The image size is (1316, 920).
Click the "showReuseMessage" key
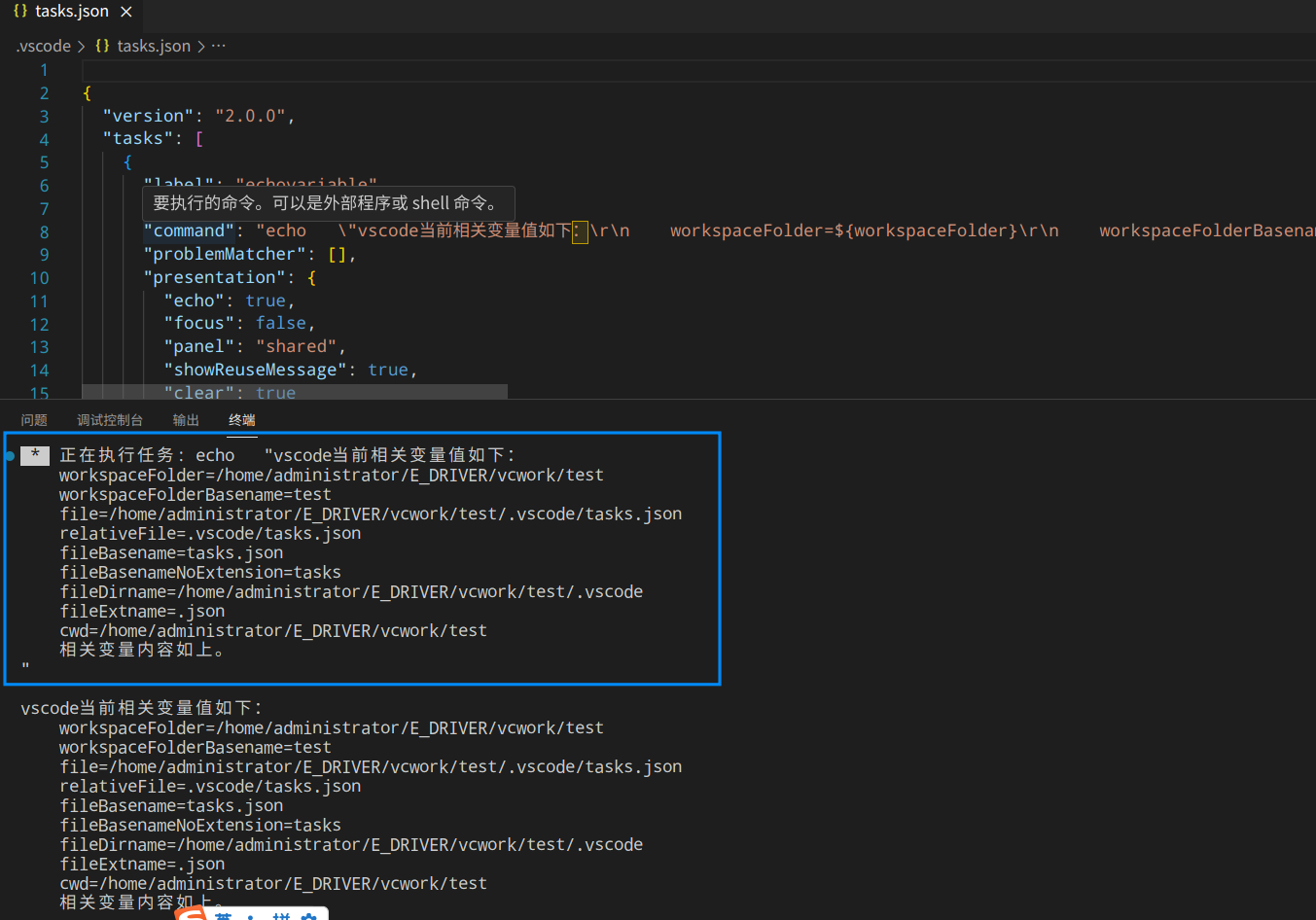click(256, 370)
